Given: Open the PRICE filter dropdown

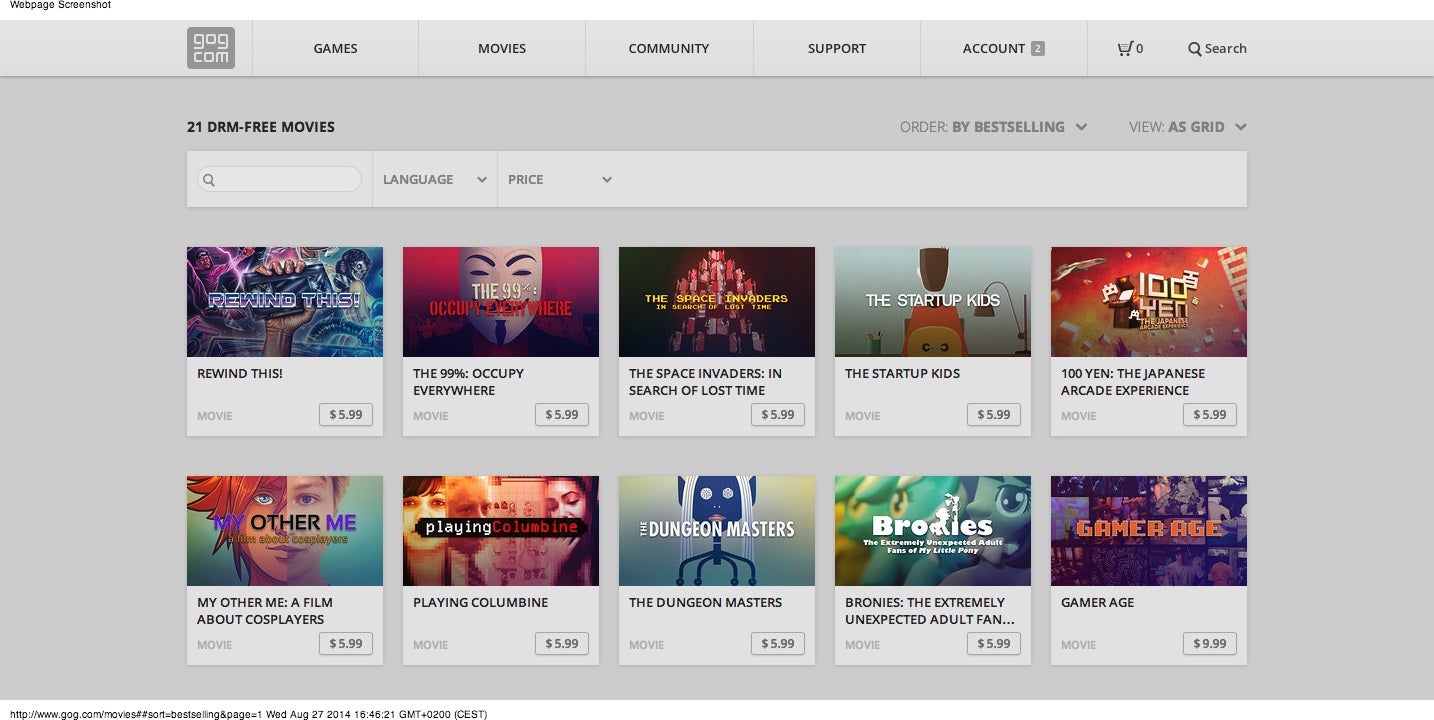Looking at the screenshot, I should [x=560, y=179].
